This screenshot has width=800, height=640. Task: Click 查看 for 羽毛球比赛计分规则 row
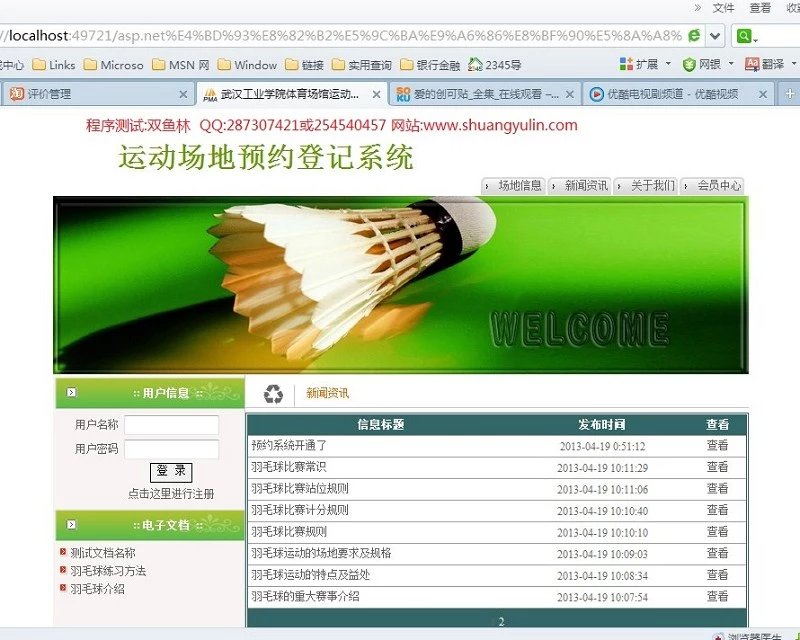(x=717, y=510)
